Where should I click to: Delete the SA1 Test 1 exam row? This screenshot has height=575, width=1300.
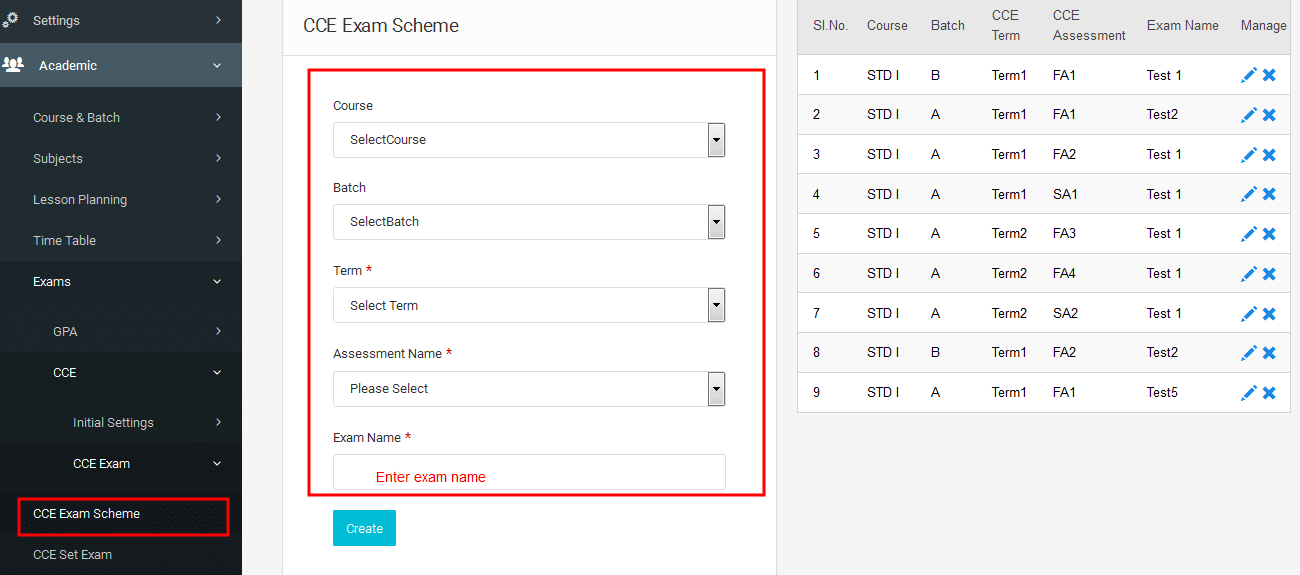[1269, 194]
